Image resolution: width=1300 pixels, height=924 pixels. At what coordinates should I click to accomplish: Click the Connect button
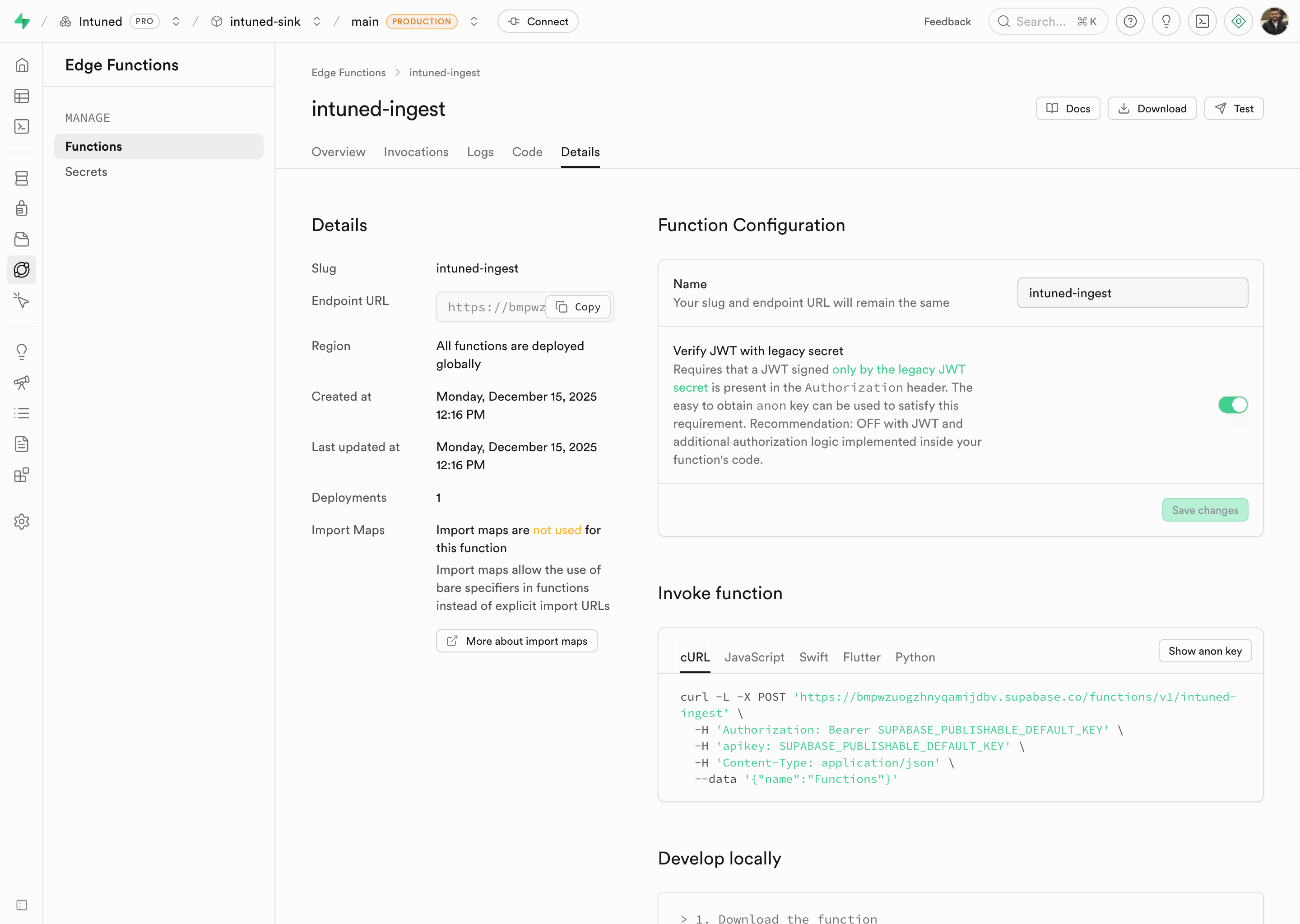[x=538, y=22]
